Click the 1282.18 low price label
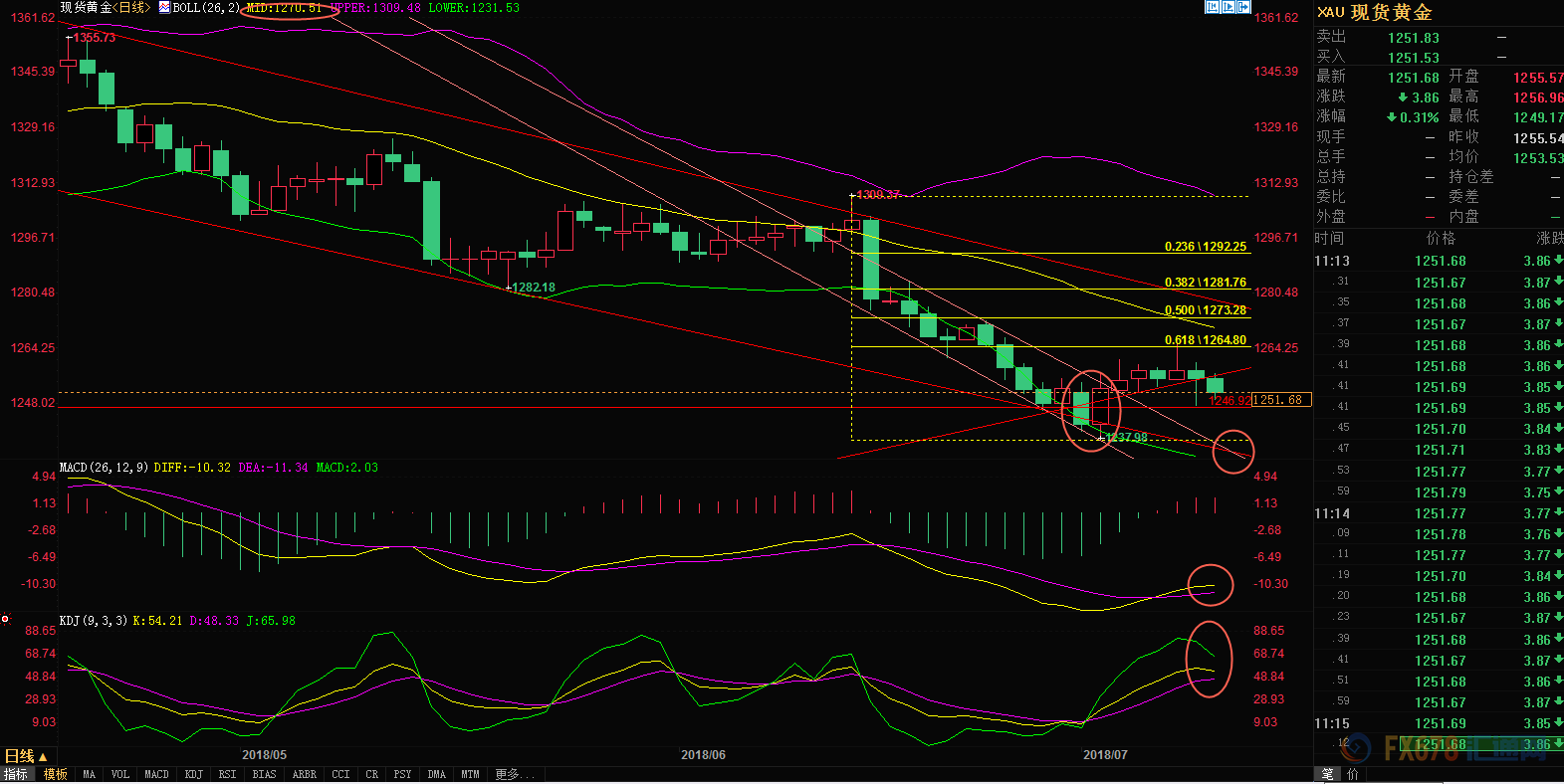Image resolution: width=1564 pixels, height=784 pixels. 534,288
